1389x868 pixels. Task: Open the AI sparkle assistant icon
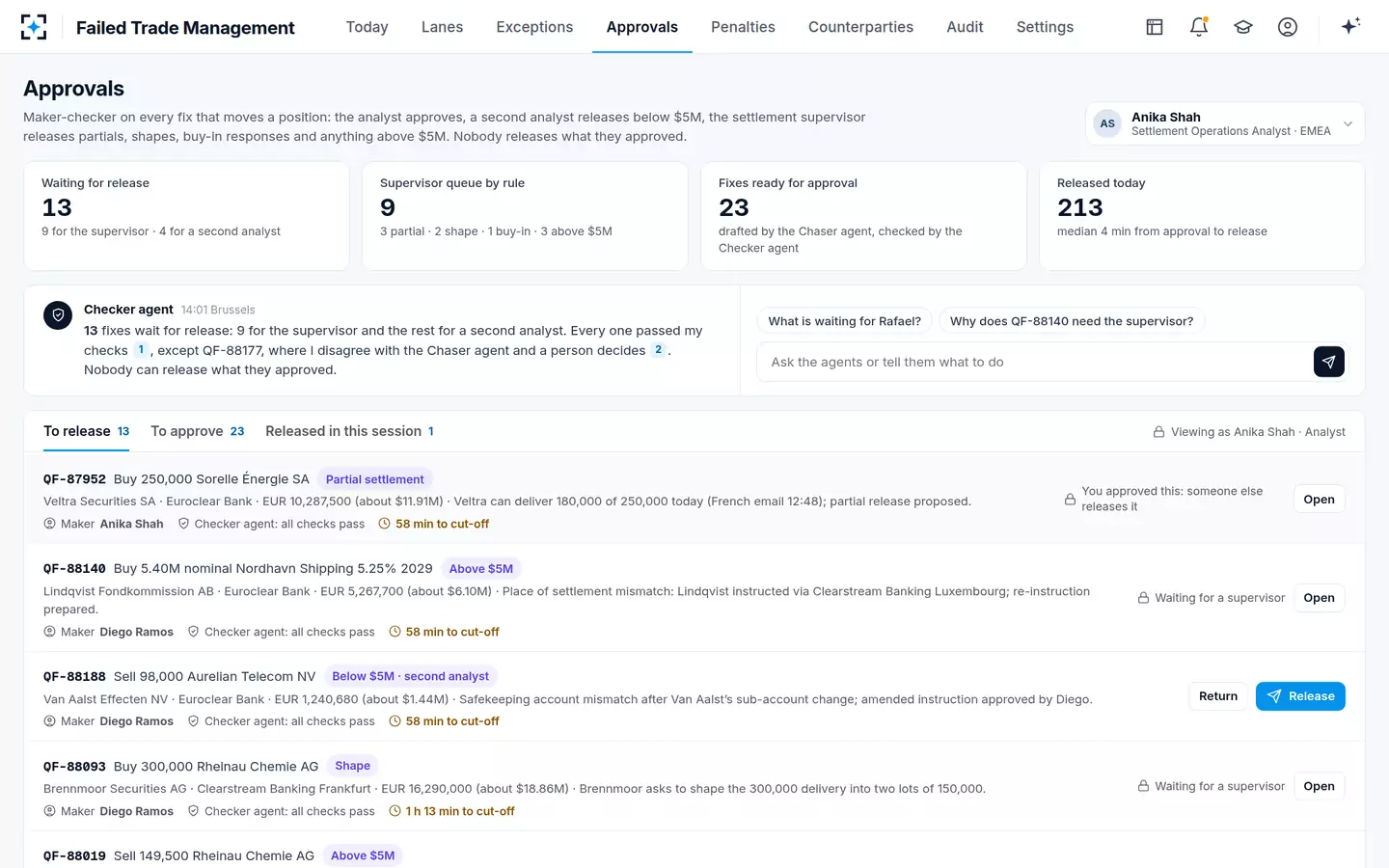click(x=1350, y=26)
